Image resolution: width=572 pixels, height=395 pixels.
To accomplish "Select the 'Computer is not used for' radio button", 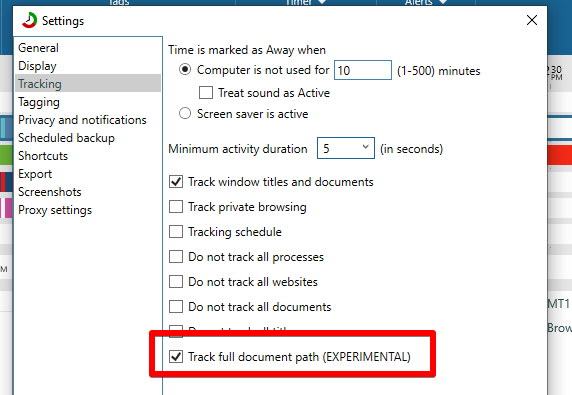I will (x=185, y=69).
